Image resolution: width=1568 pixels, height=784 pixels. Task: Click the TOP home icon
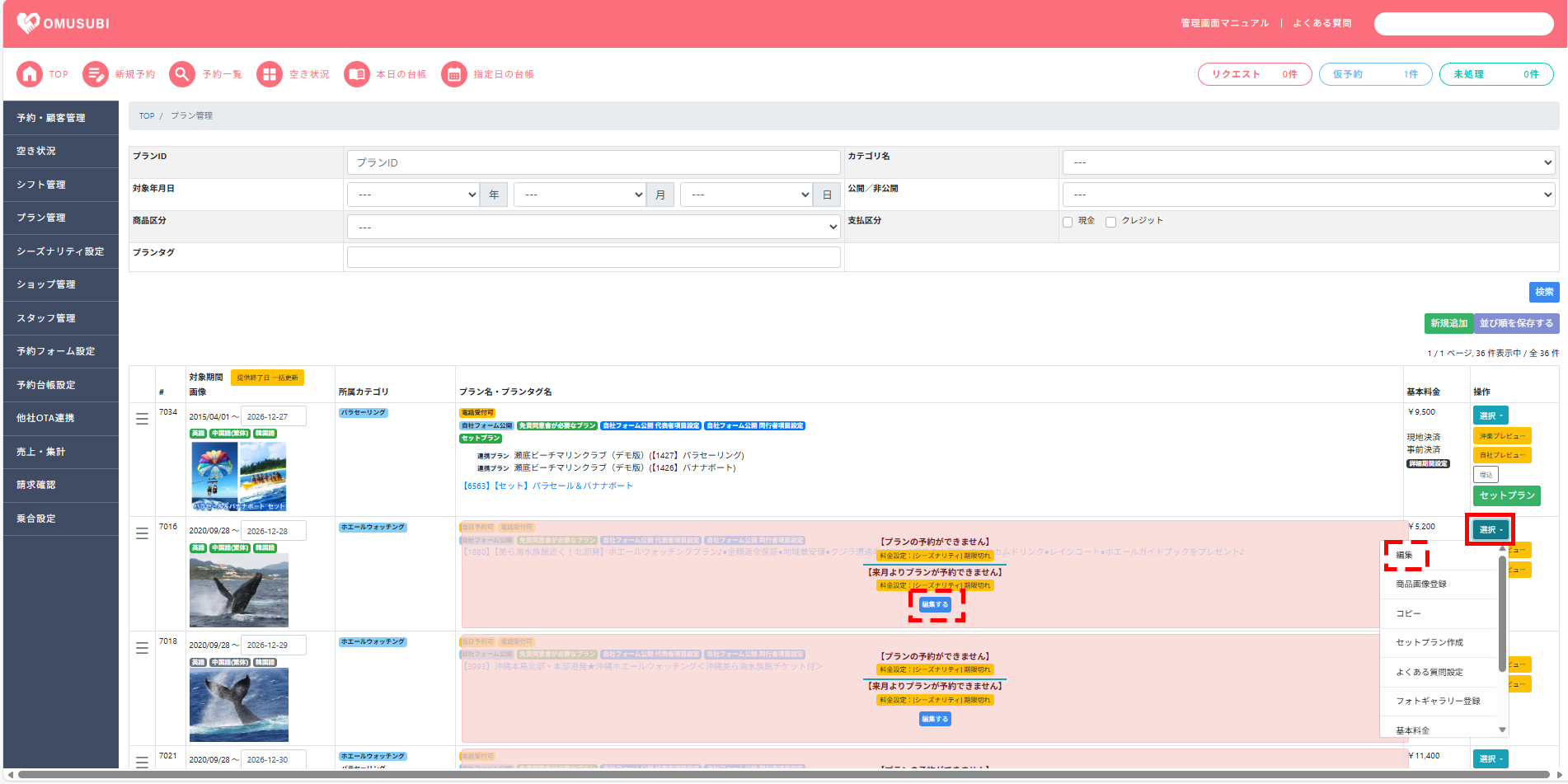point(30,74)
